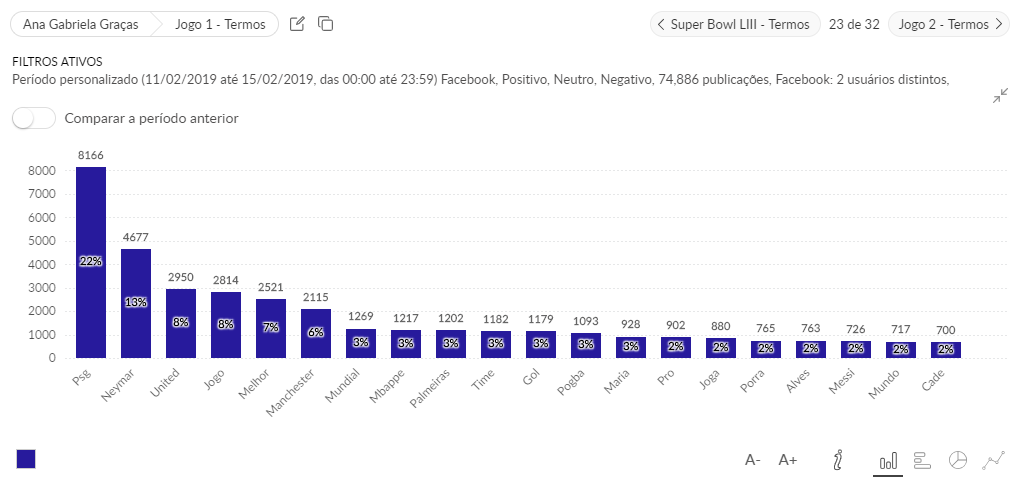Select Jogo 1 - Termos breadcrumb
The height and width of the screenshot is (490, 1025).
coord(220,24)
